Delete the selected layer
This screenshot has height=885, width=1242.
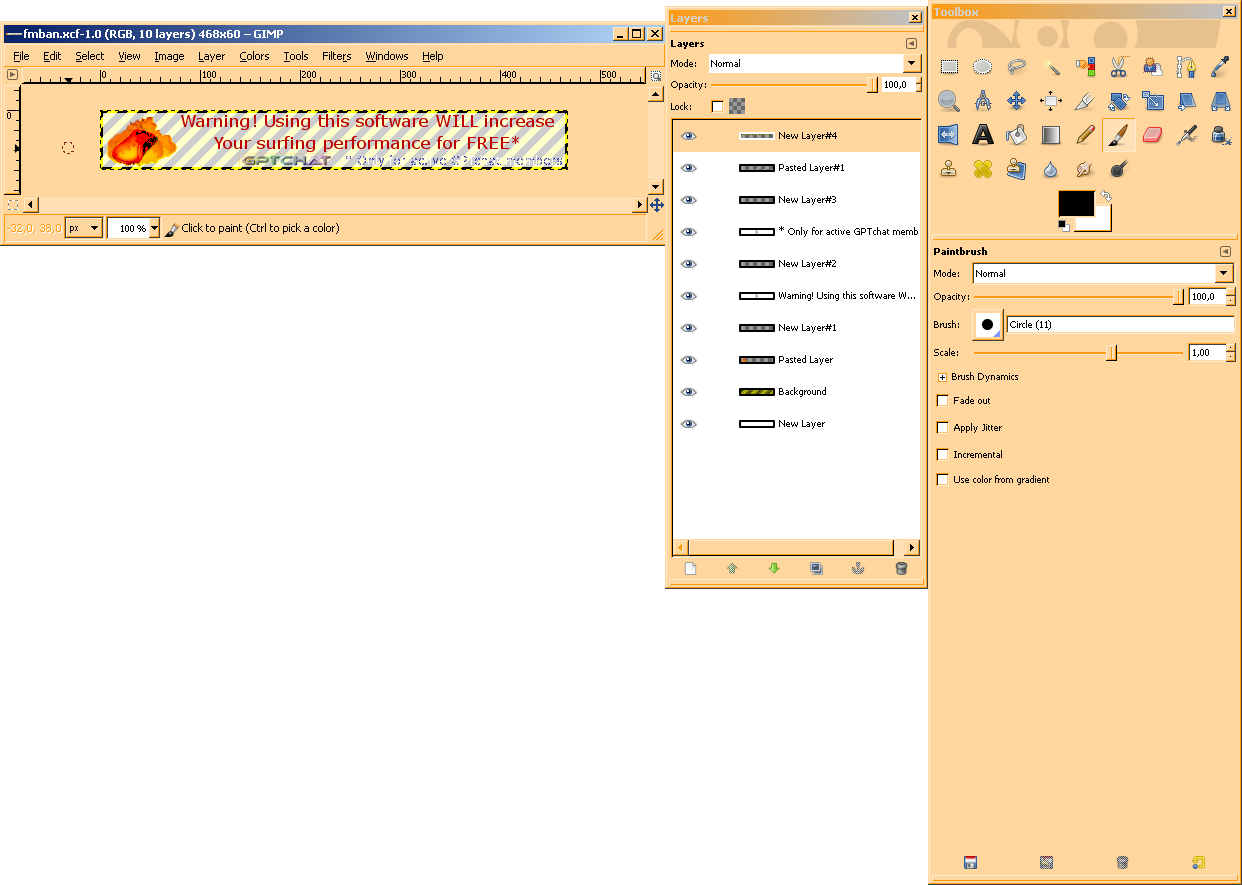tap(901, 568)
